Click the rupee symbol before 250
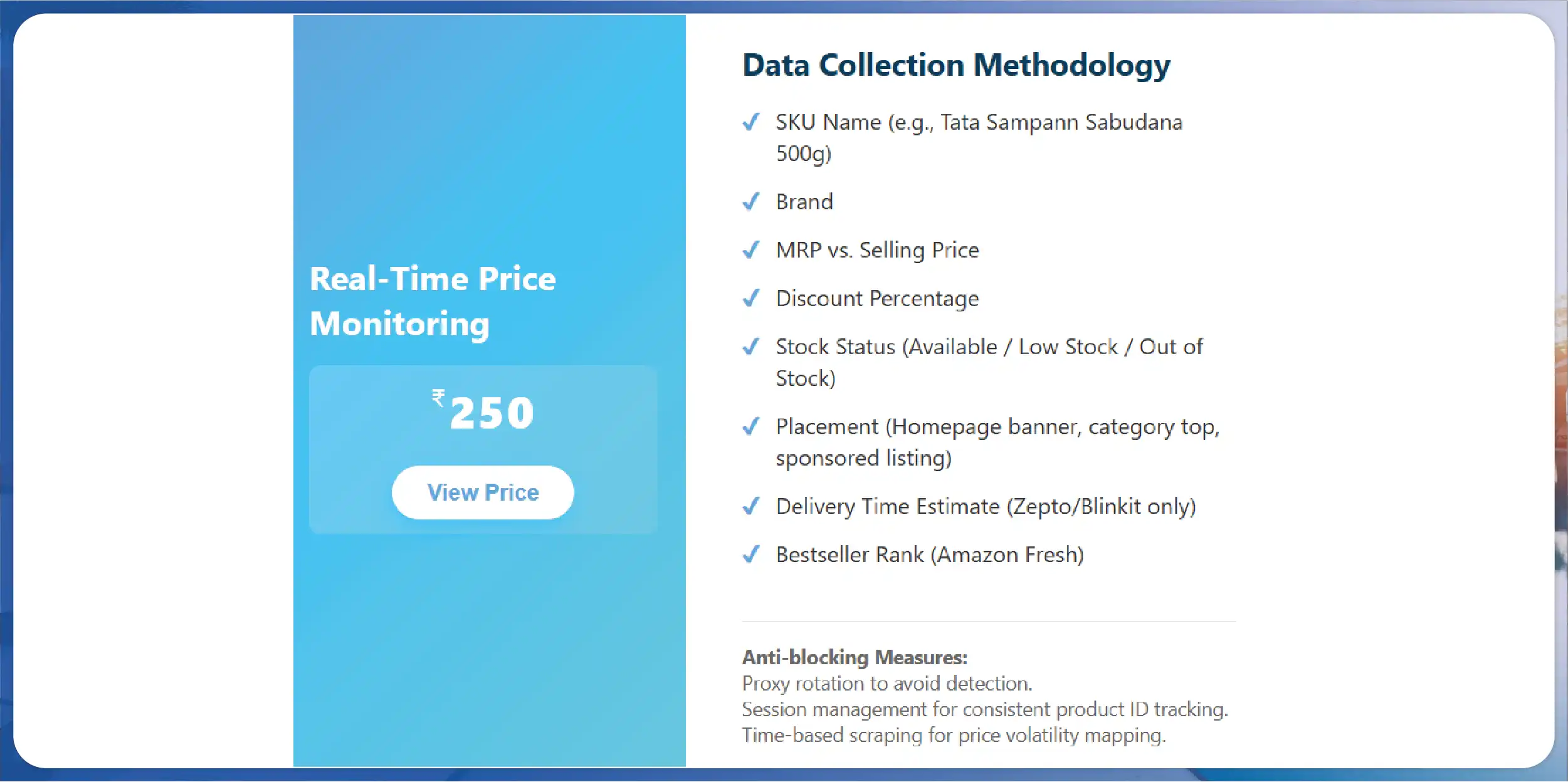This screenshot has height=782, width=1568. pyautogui.click(x=438, y=398)
